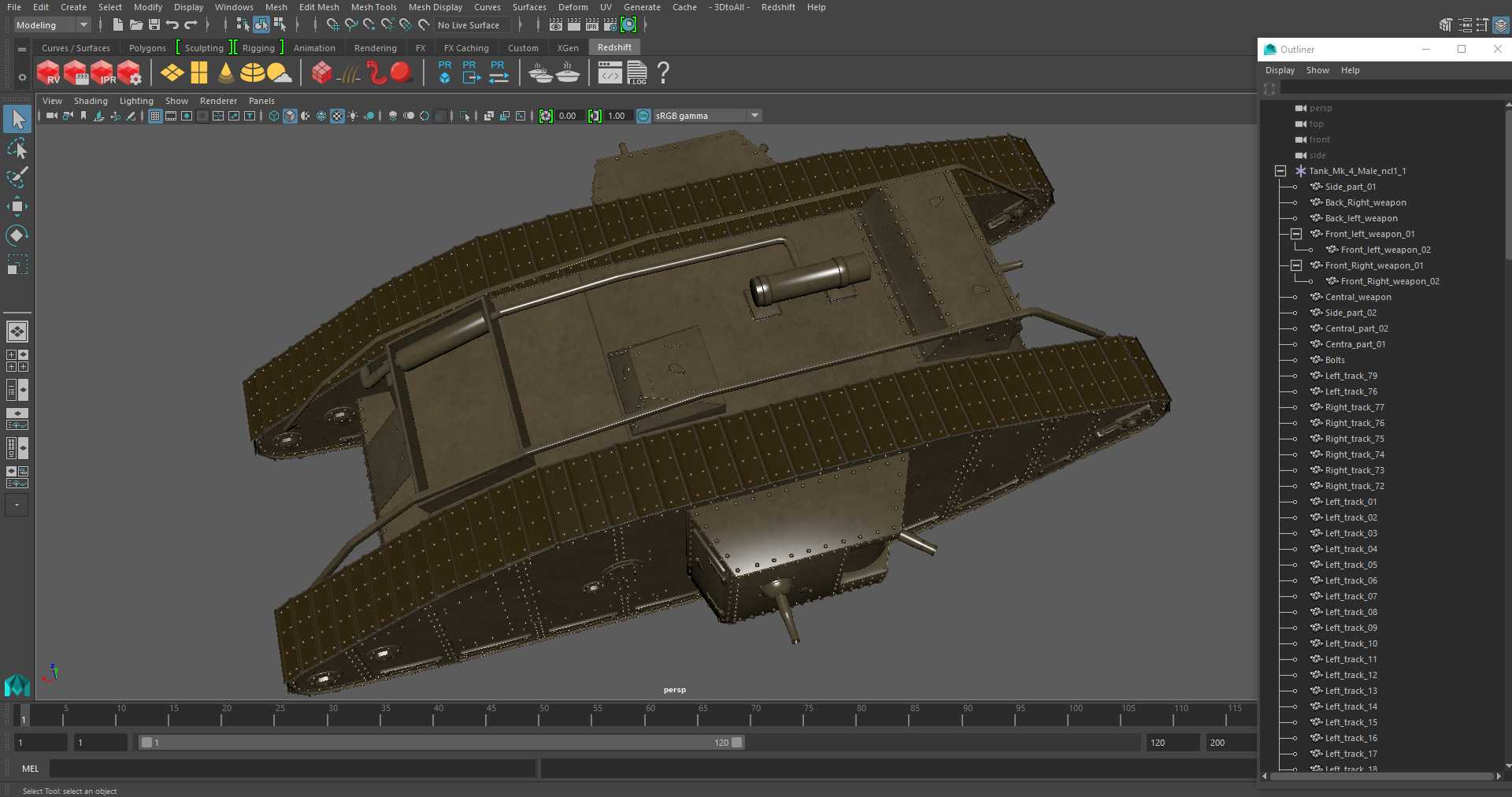1512x797 pixels.
Task: Choose the Rotate tool
Action: point(17,235)
